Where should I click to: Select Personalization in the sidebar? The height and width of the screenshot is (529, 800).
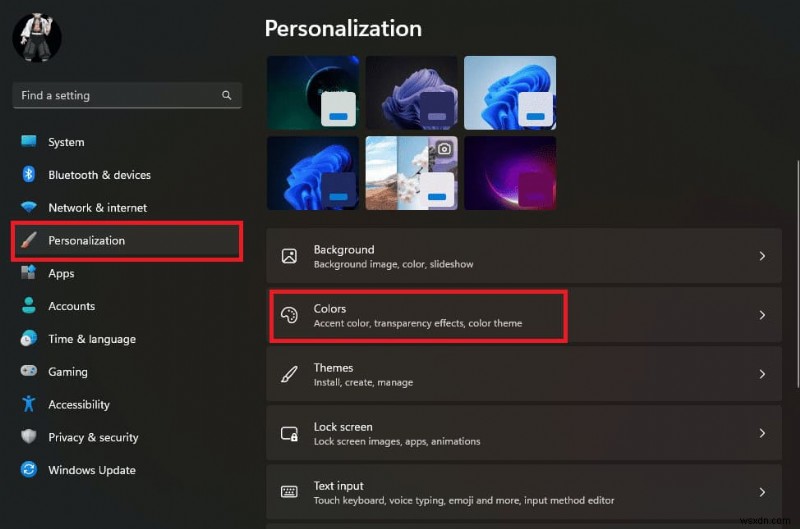coord(127,240)
